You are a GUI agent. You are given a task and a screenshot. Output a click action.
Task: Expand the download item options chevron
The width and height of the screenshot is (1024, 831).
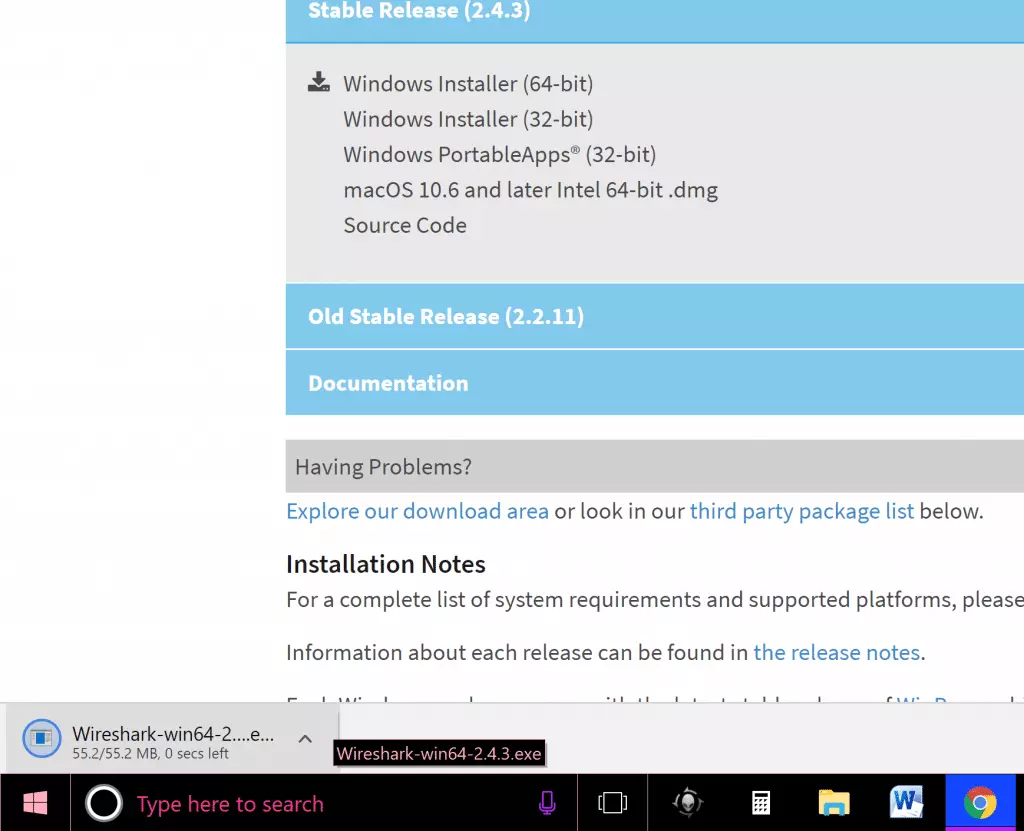tap(305, 739)
